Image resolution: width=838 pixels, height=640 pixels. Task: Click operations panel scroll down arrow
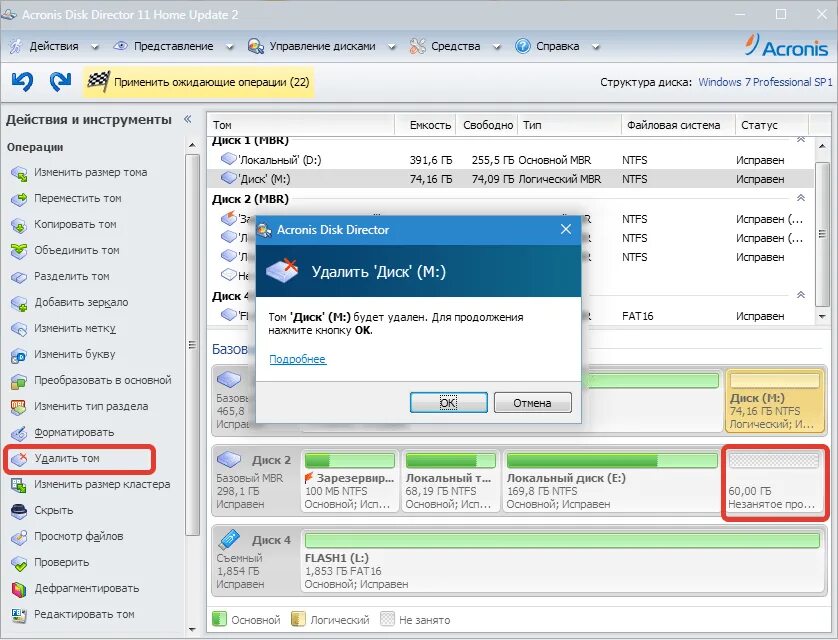[192, 630]
